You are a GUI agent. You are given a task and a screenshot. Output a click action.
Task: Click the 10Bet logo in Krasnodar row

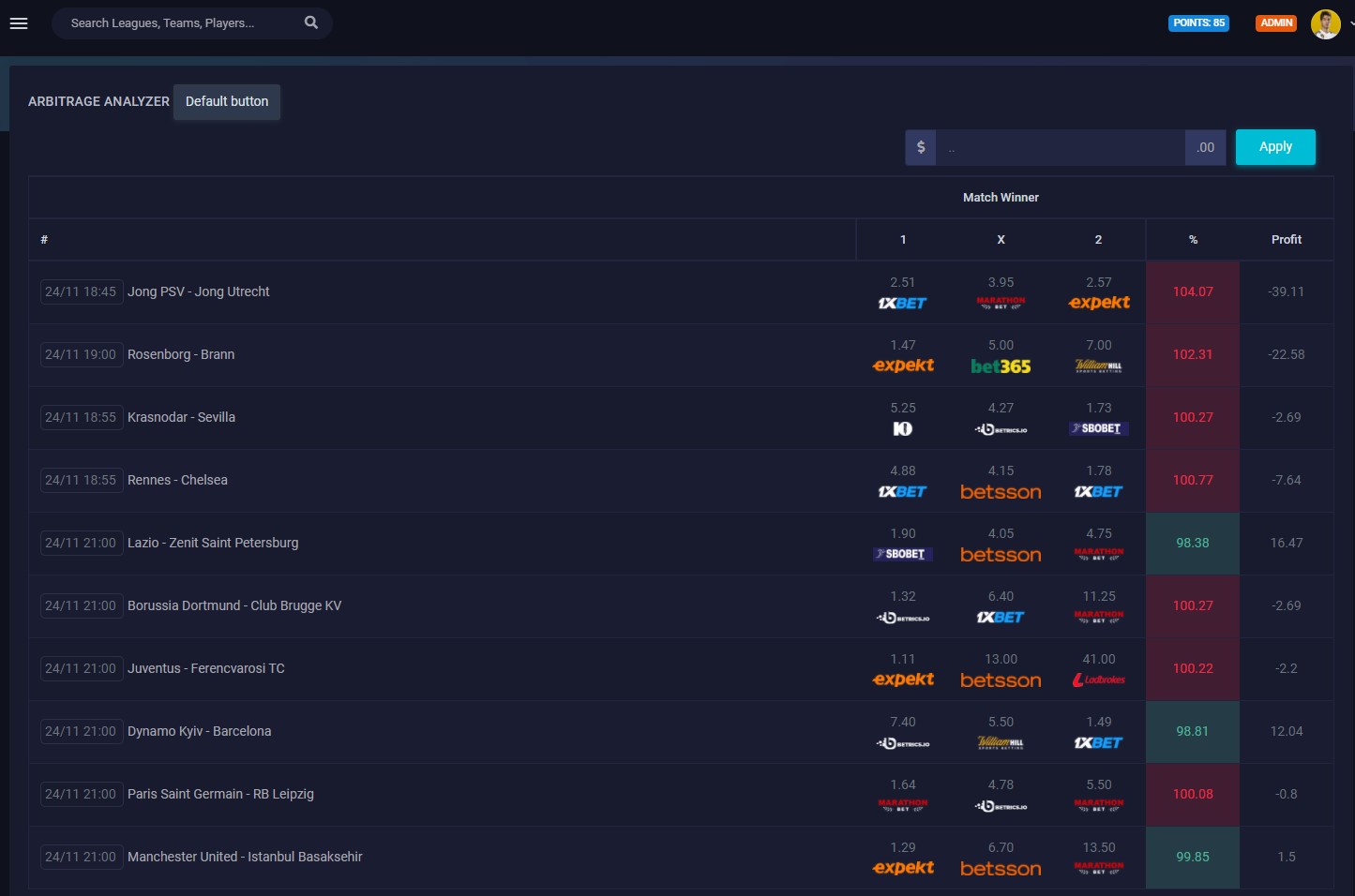coord(902,429)
